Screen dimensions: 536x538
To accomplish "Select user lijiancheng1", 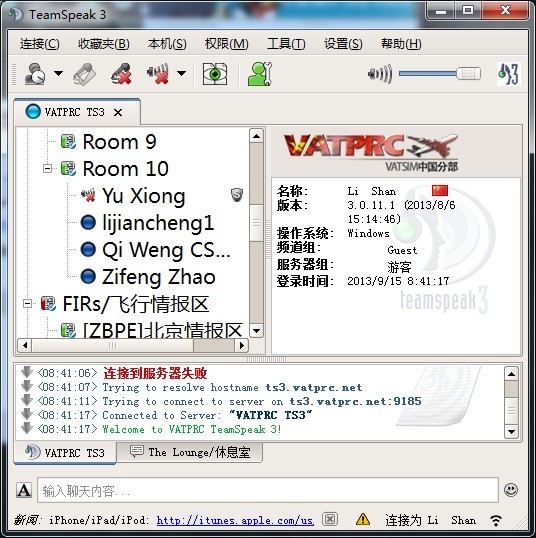I will pyautogui.click(x=158, y=223).
